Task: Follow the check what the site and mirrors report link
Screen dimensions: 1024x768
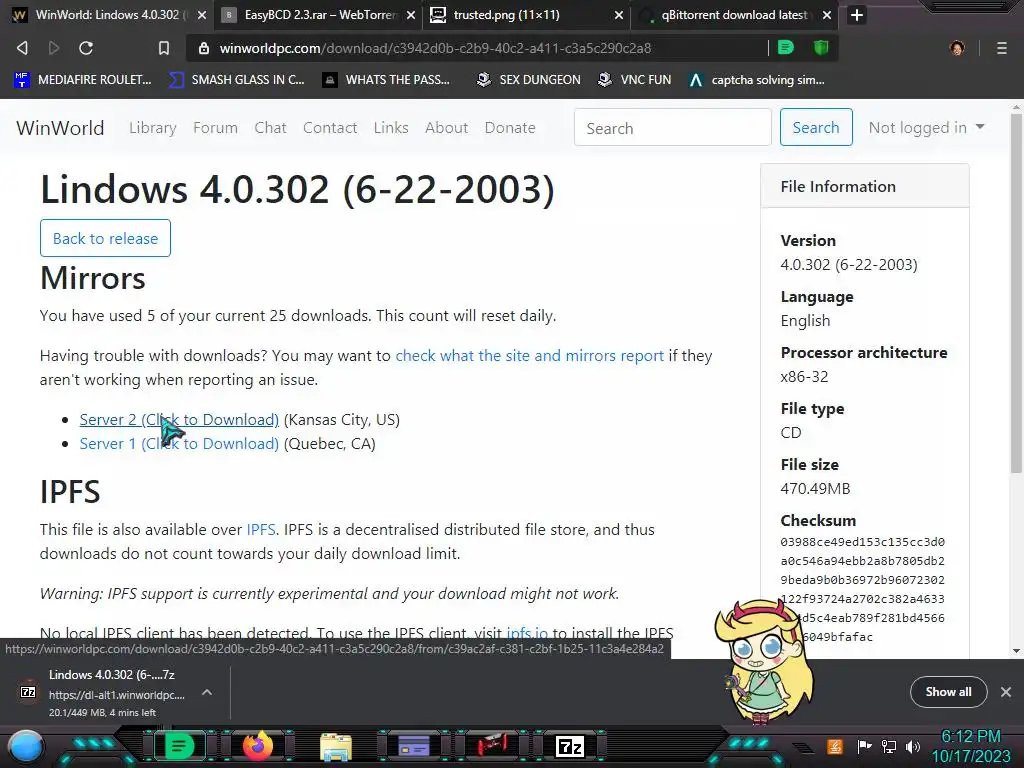Action: click(530, 356)
